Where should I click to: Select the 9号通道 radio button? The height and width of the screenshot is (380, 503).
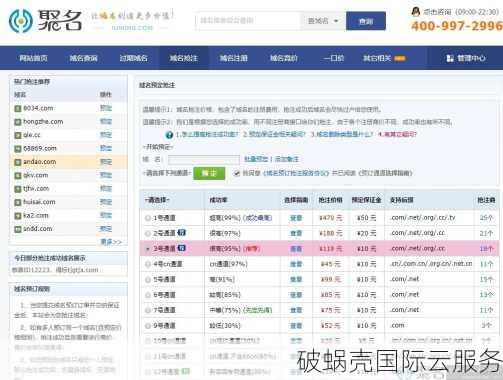(147, 326)
